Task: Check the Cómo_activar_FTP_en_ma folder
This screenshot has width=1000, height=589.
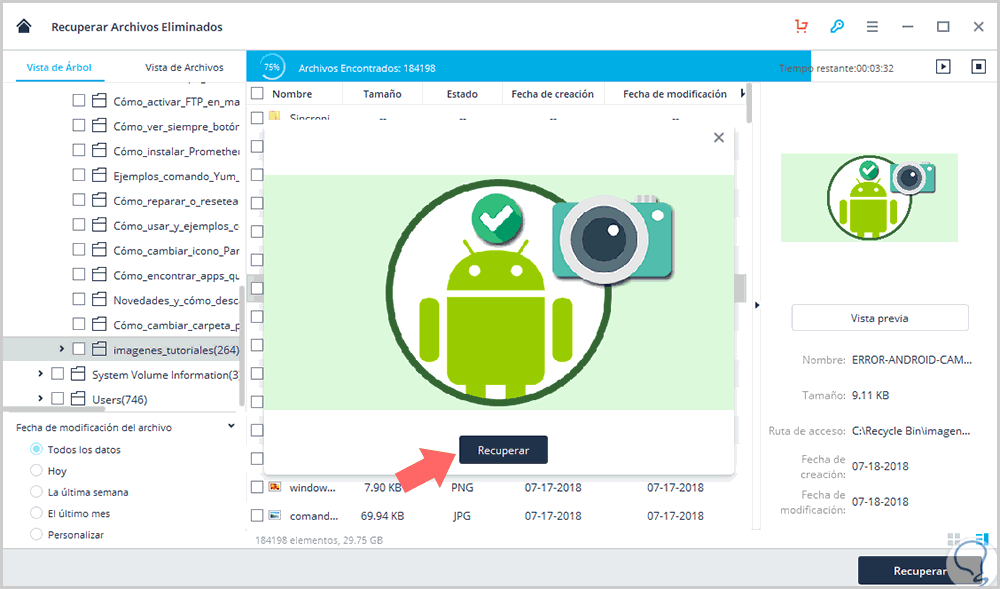Action: pos(78,101)
